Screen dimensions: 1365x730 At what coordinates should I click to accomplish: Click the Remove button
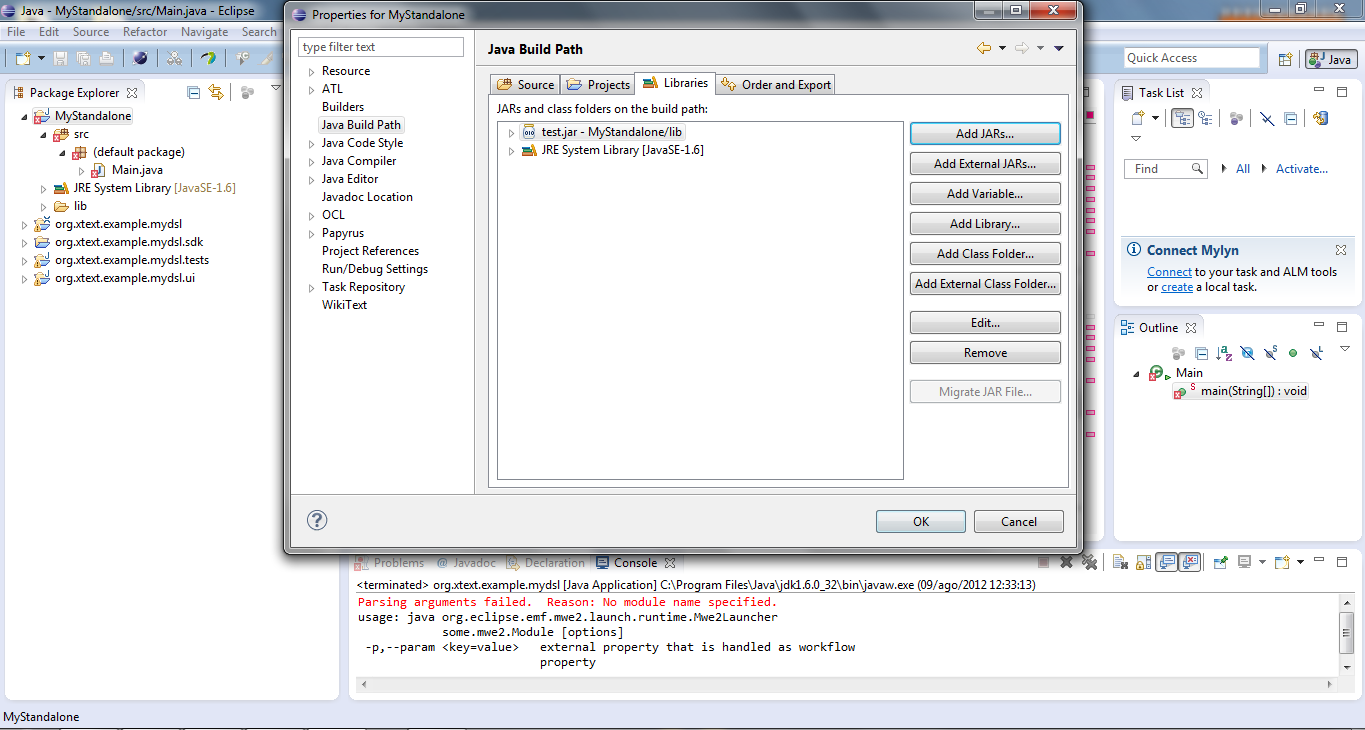coord(985,353)
